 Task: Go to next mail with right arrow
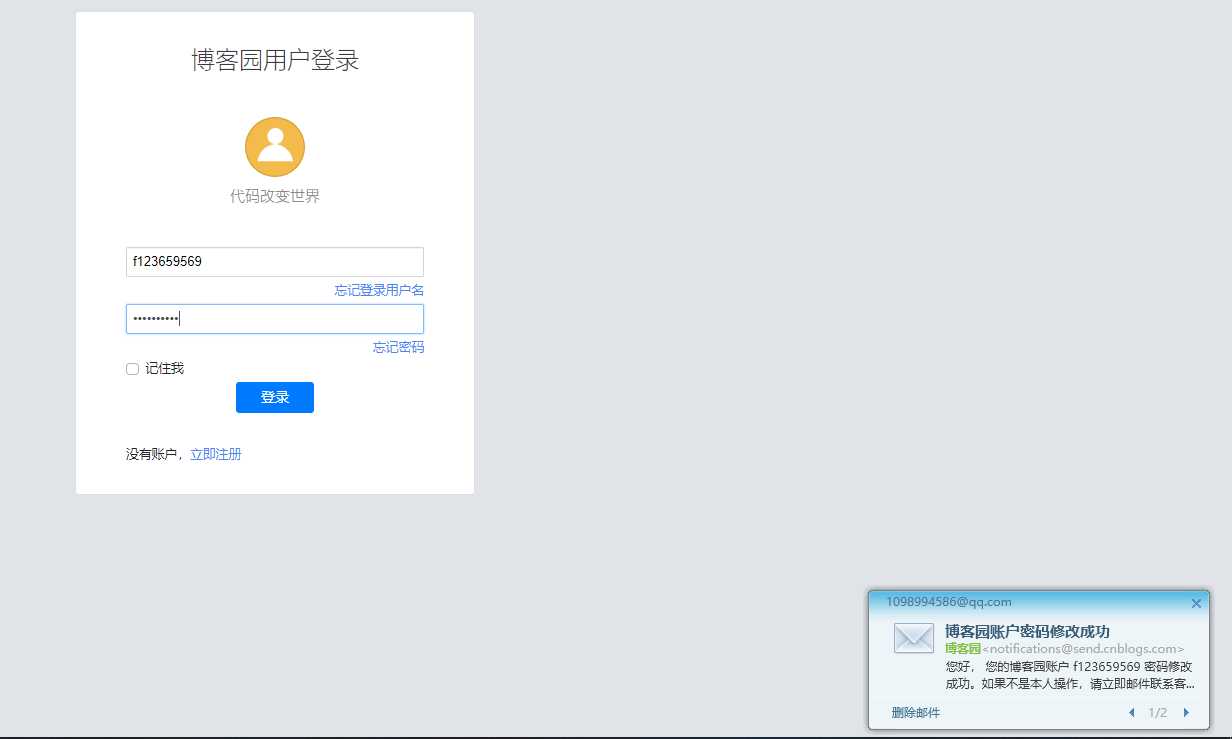(1186, 713)
